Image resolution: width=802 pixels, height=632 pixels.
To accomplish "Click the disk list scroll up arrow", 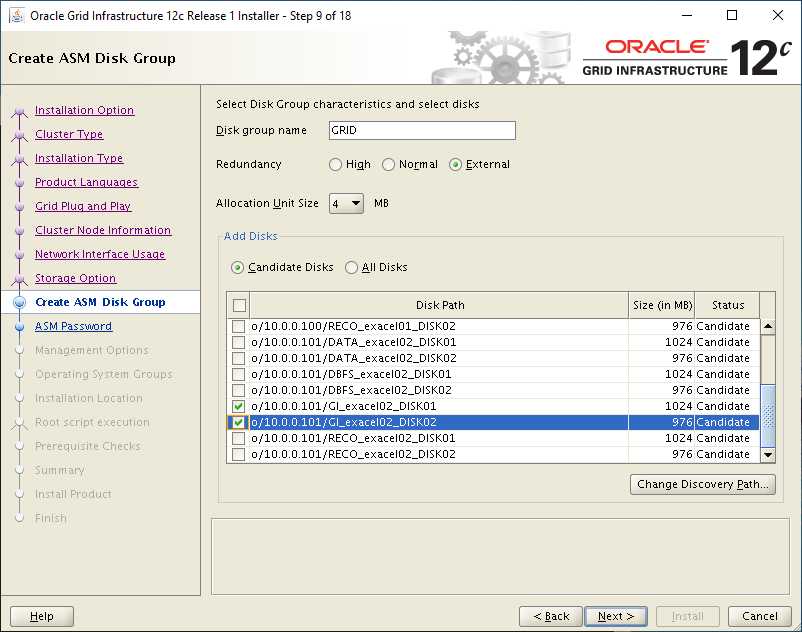I will [x=768, y=326].
